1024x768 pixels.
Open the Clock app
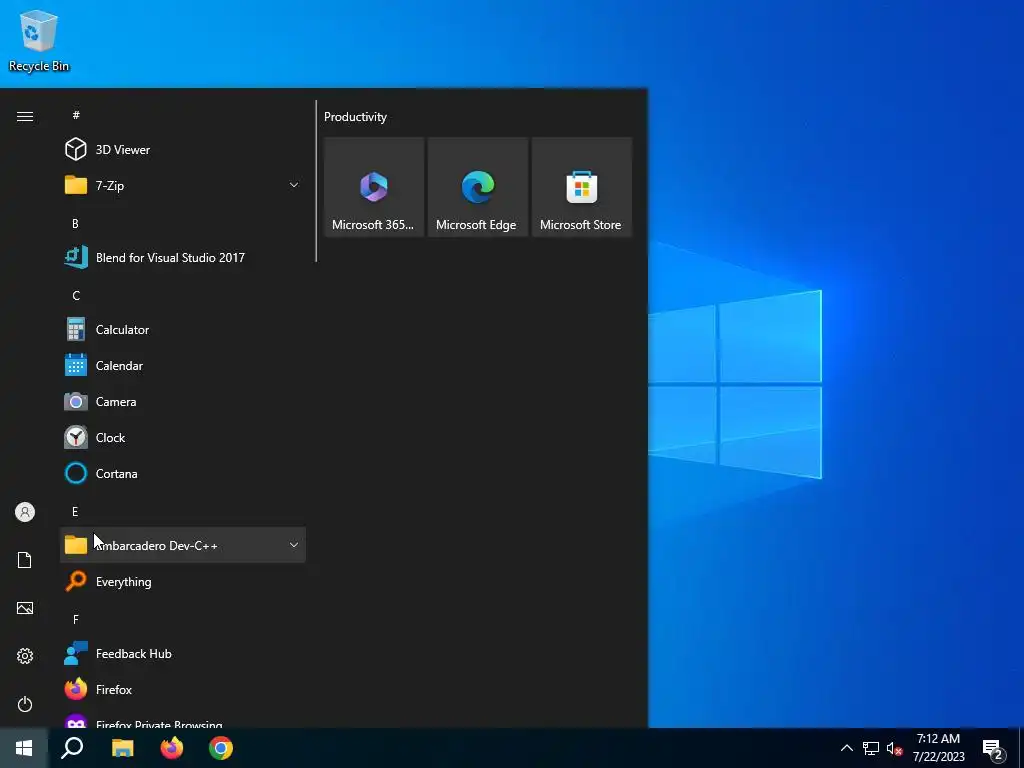[x=183, y=438]
